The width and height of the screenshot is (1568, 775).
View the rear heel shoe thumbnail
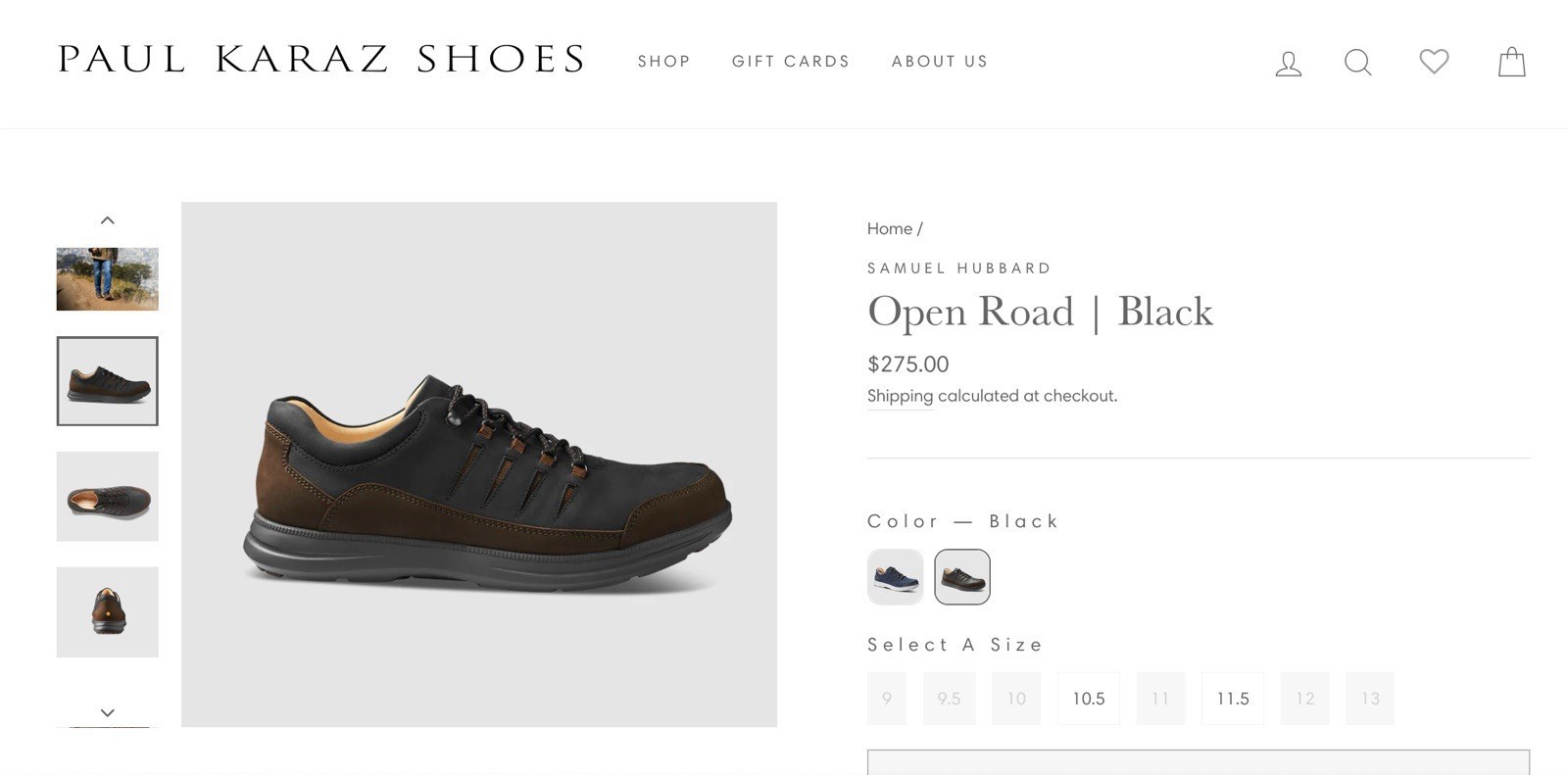click(108, 612)
